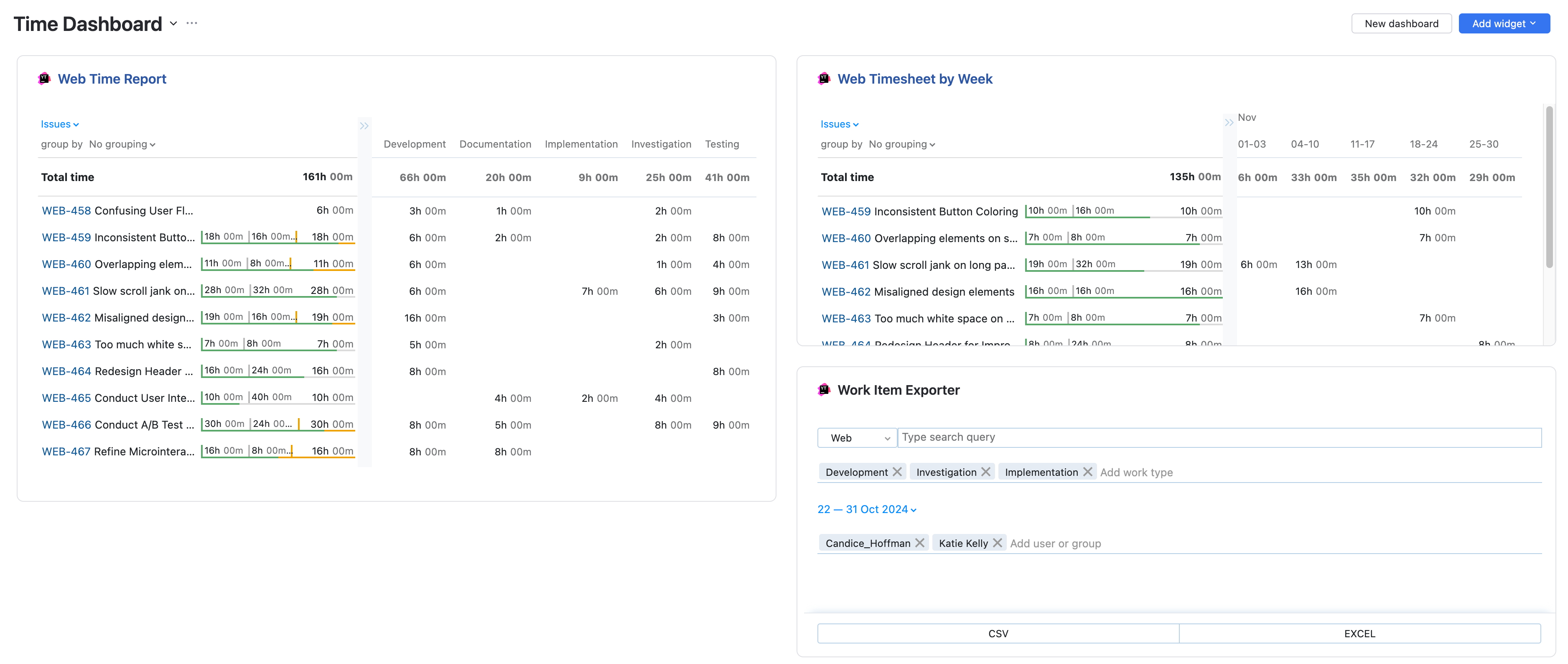Click the Add user or group field

pyautogui.click(x=1056, y=544)
